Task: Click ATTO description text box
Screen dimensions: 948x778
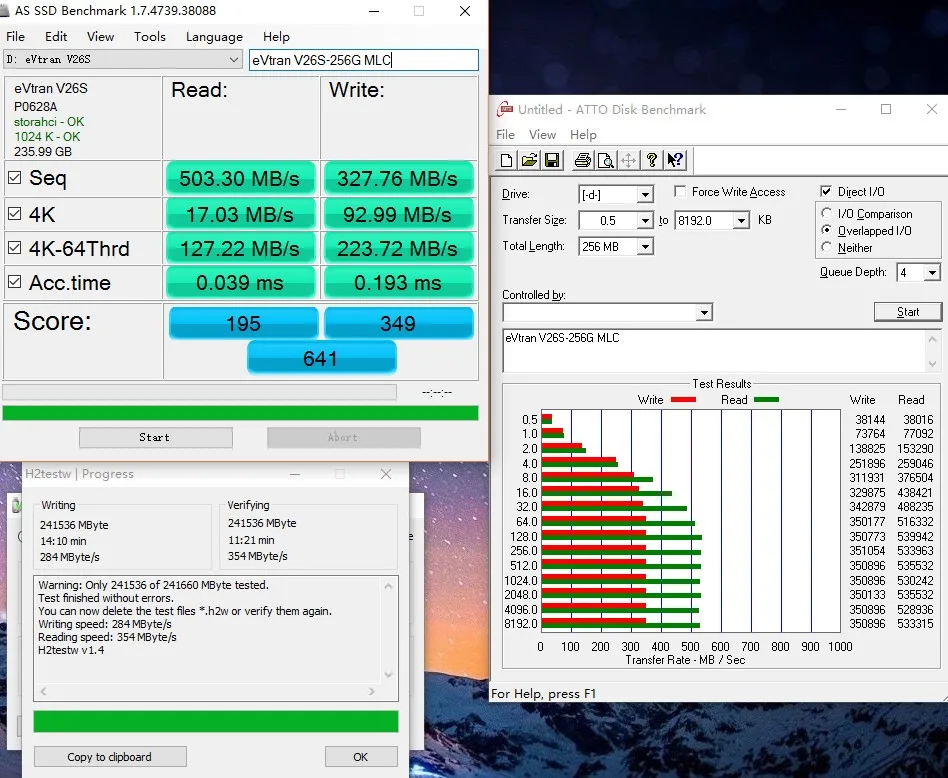Action: (x=716, y=351)
